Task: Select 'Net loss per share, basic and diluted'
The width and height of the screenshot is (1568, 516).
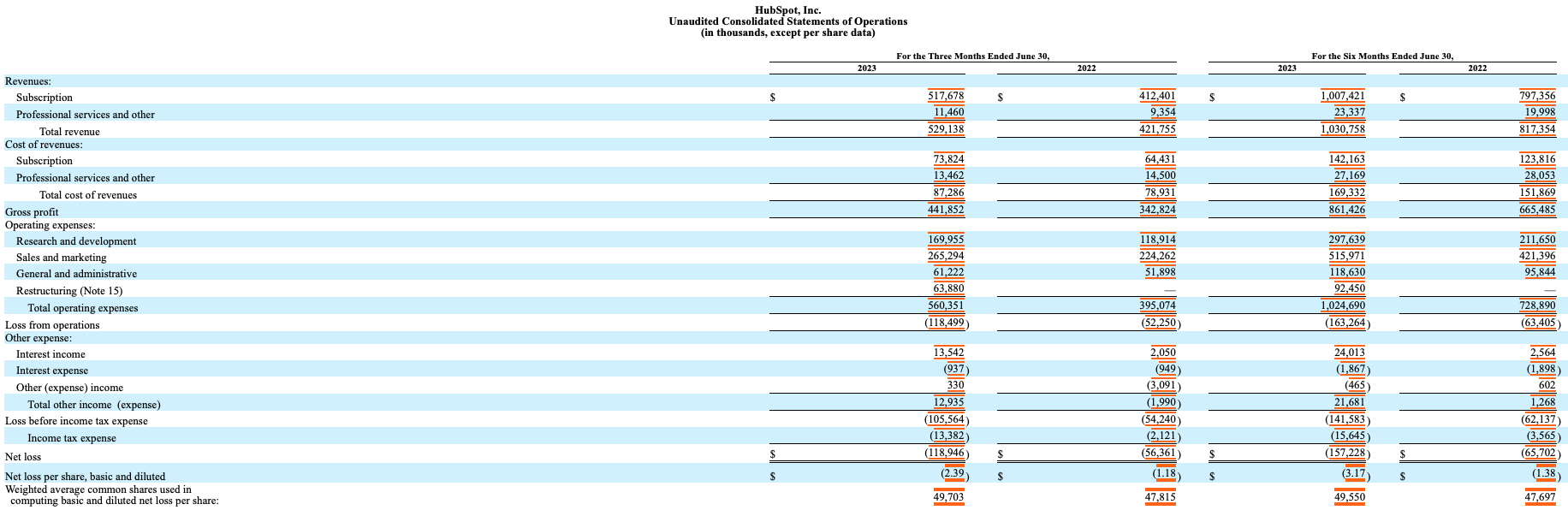Action: pos(86,477)
